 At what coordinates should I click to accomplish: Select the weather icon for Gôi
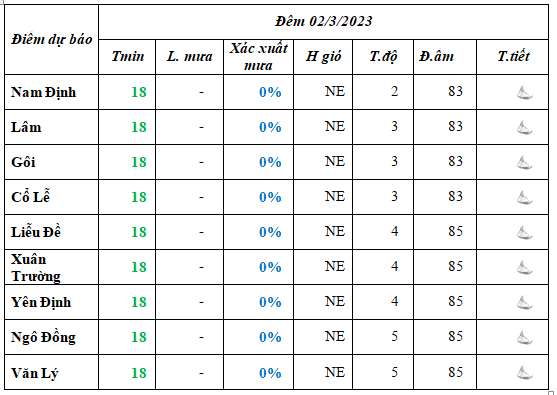pyautogui.click(x=524, y=163)
